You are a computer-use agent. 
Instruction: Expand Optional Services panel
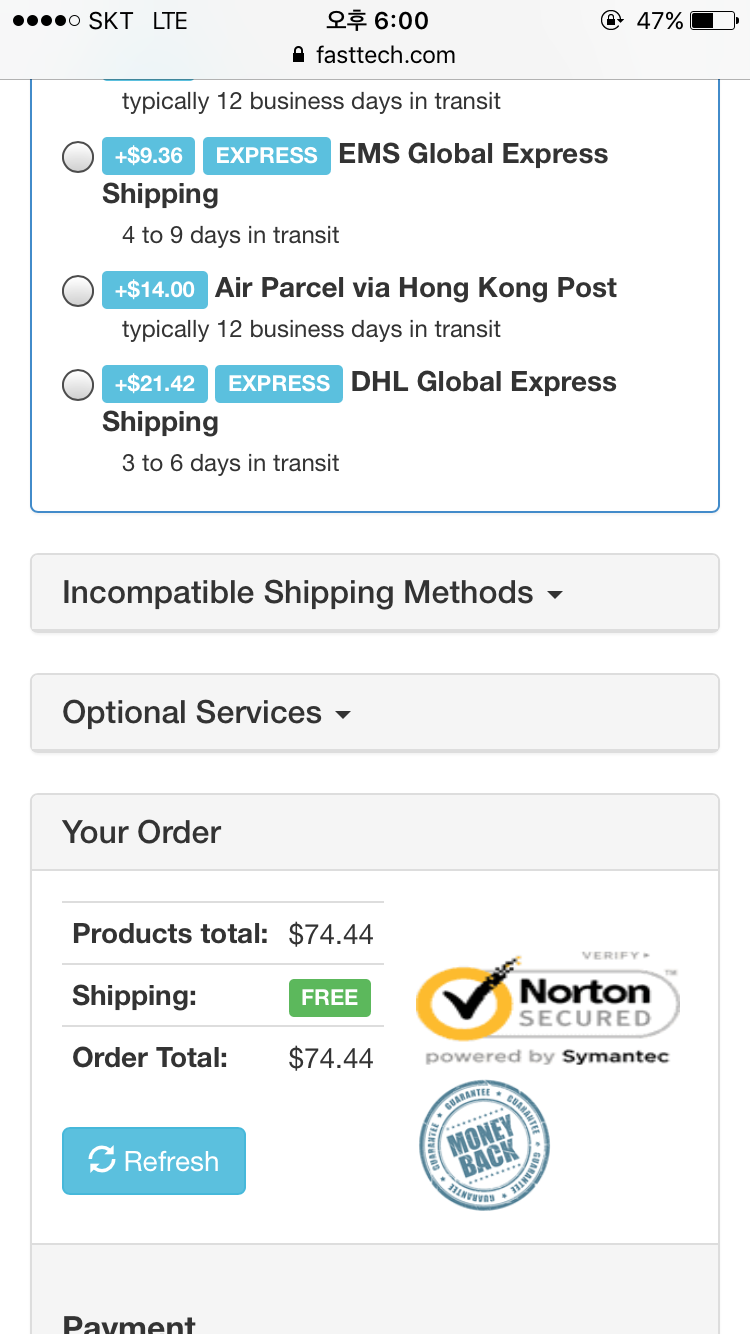click(x=375, y=713)
